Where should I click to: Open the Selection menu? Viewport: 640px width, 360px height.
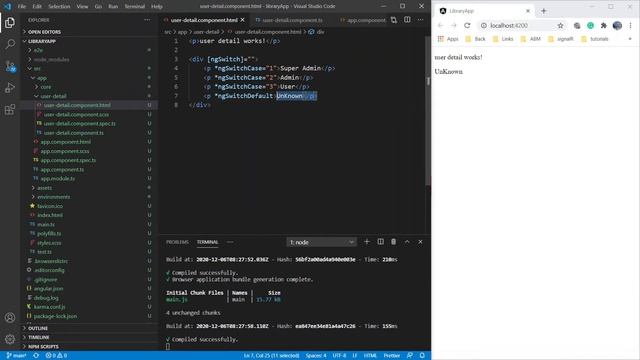point(59,7)
